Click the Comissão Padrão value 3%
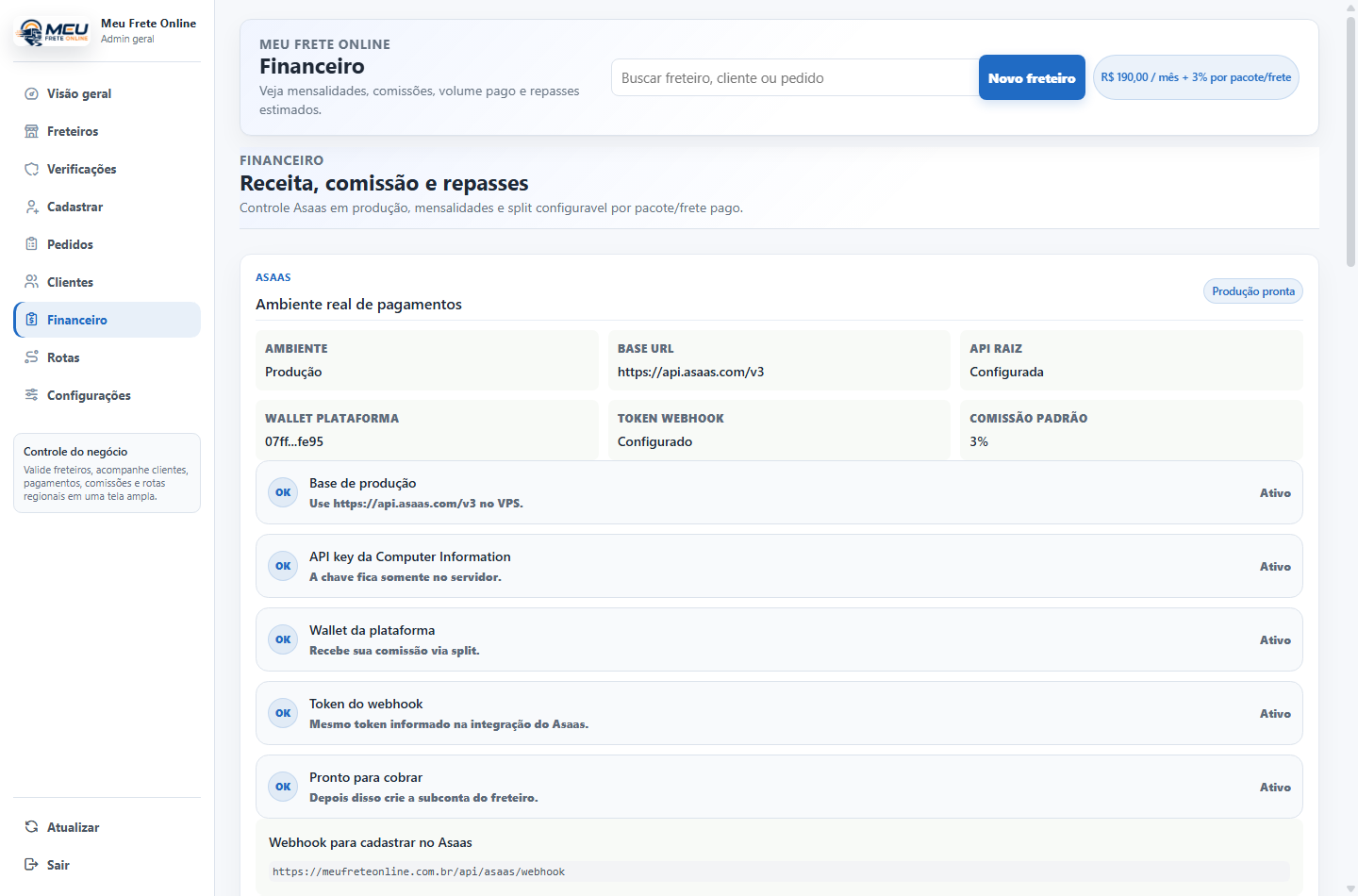Image resolution: width=1358 pixels, height=896 pixels. (x=979, y=441)
